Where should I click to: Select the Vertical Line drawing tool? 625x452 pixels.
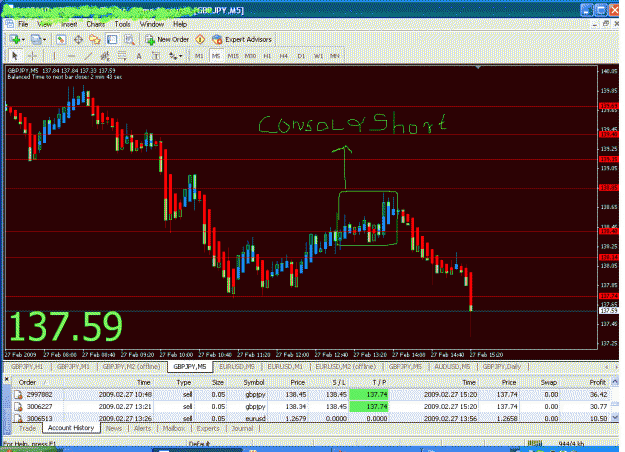pos(54,56)
